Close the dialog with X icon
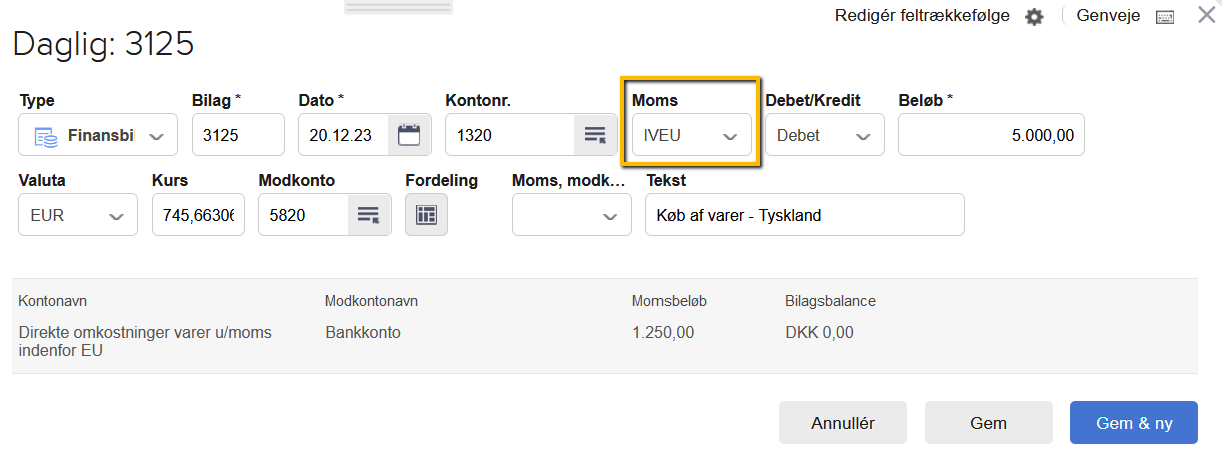This screenshot has height=465, width=1222. [x=1206, y=15]
